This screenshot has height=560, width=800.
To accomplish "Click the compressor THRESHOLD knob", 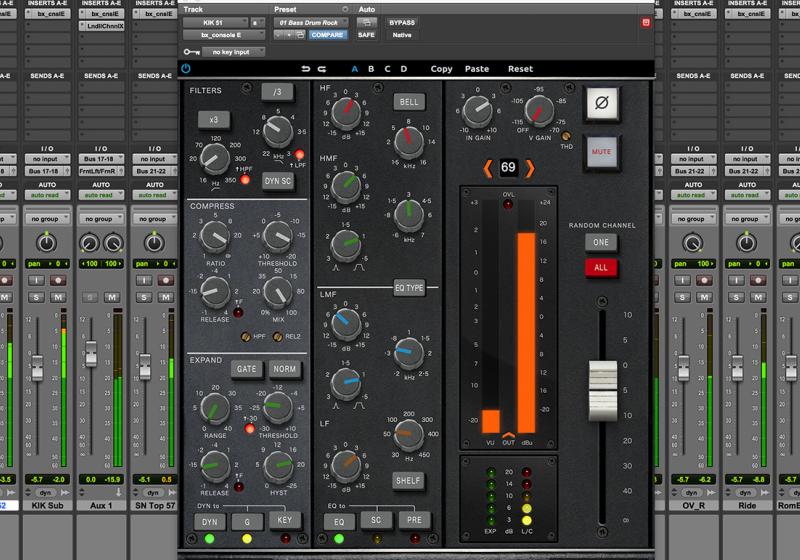I will pyautogui.click(x=278, y=236).
